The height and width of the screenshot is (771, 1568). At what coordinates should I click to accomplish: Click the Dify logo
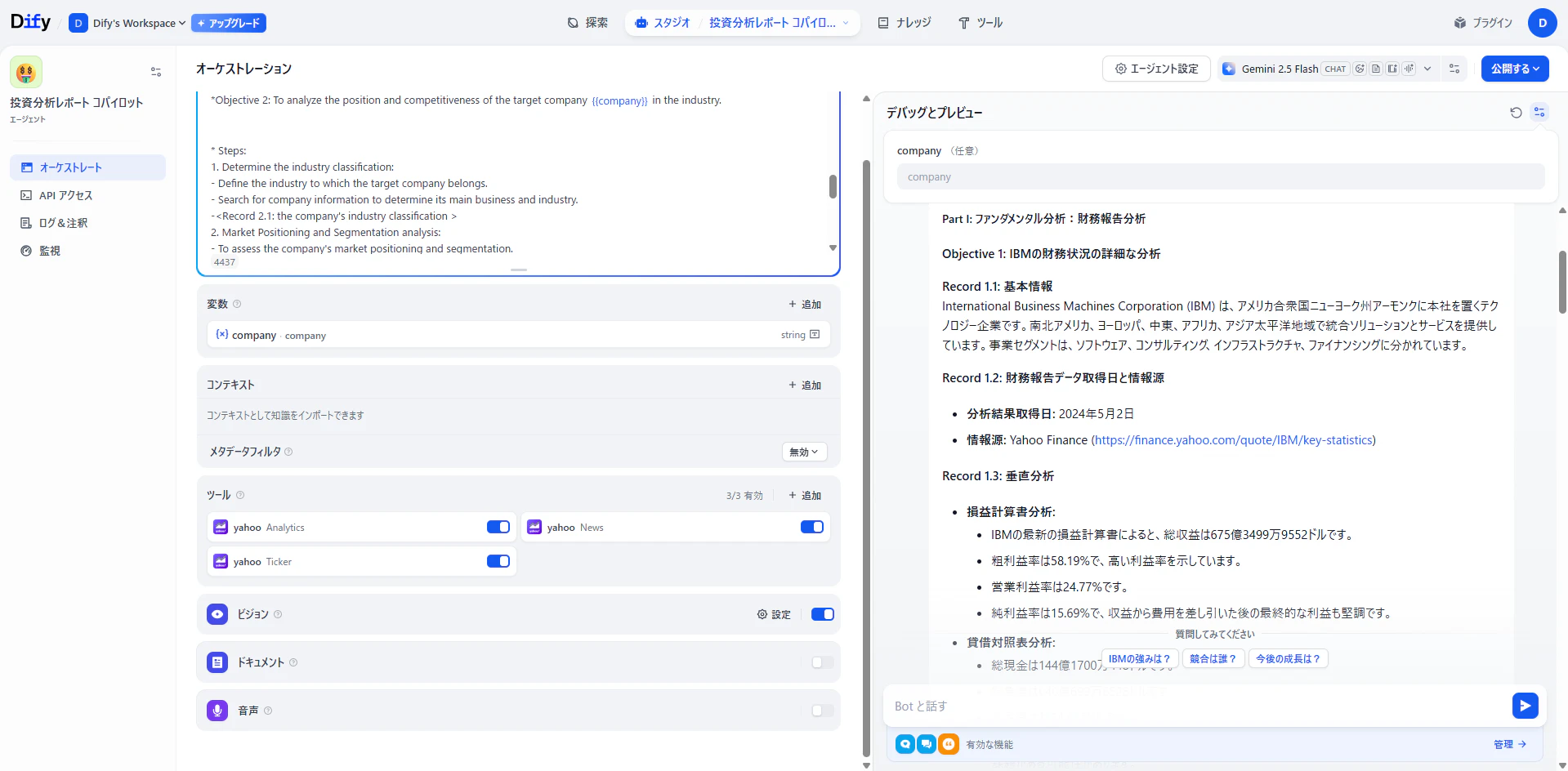[x=30, y=22]
